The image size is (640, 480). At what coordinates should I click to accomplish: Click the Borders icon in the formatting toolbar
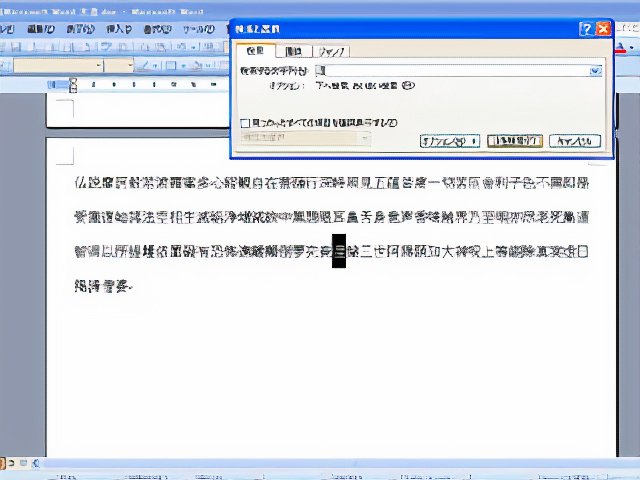pyautogui.click(x=171, y=66)
